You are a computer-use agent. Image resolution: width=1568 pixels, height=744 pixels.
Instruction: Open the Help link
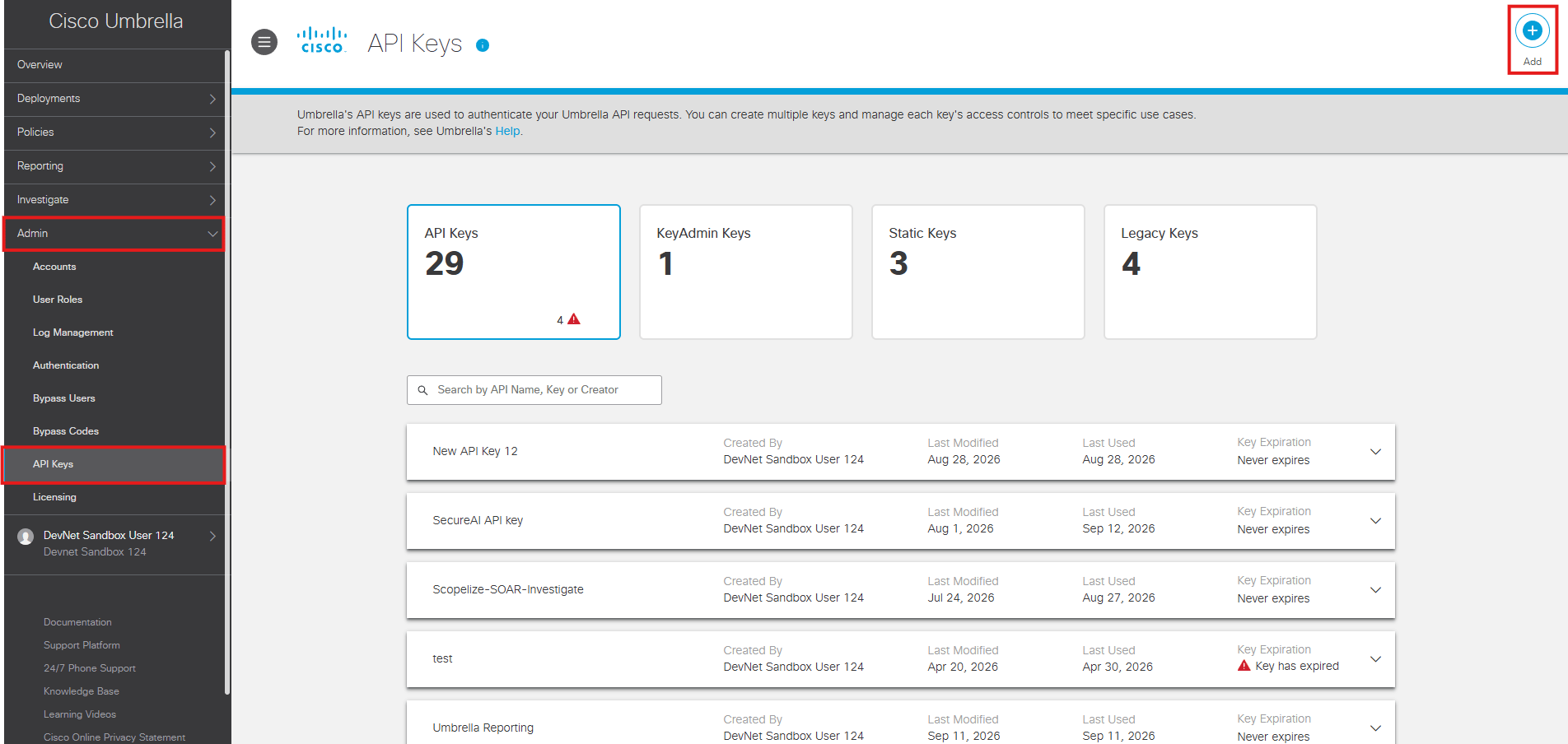coord(507,131)
